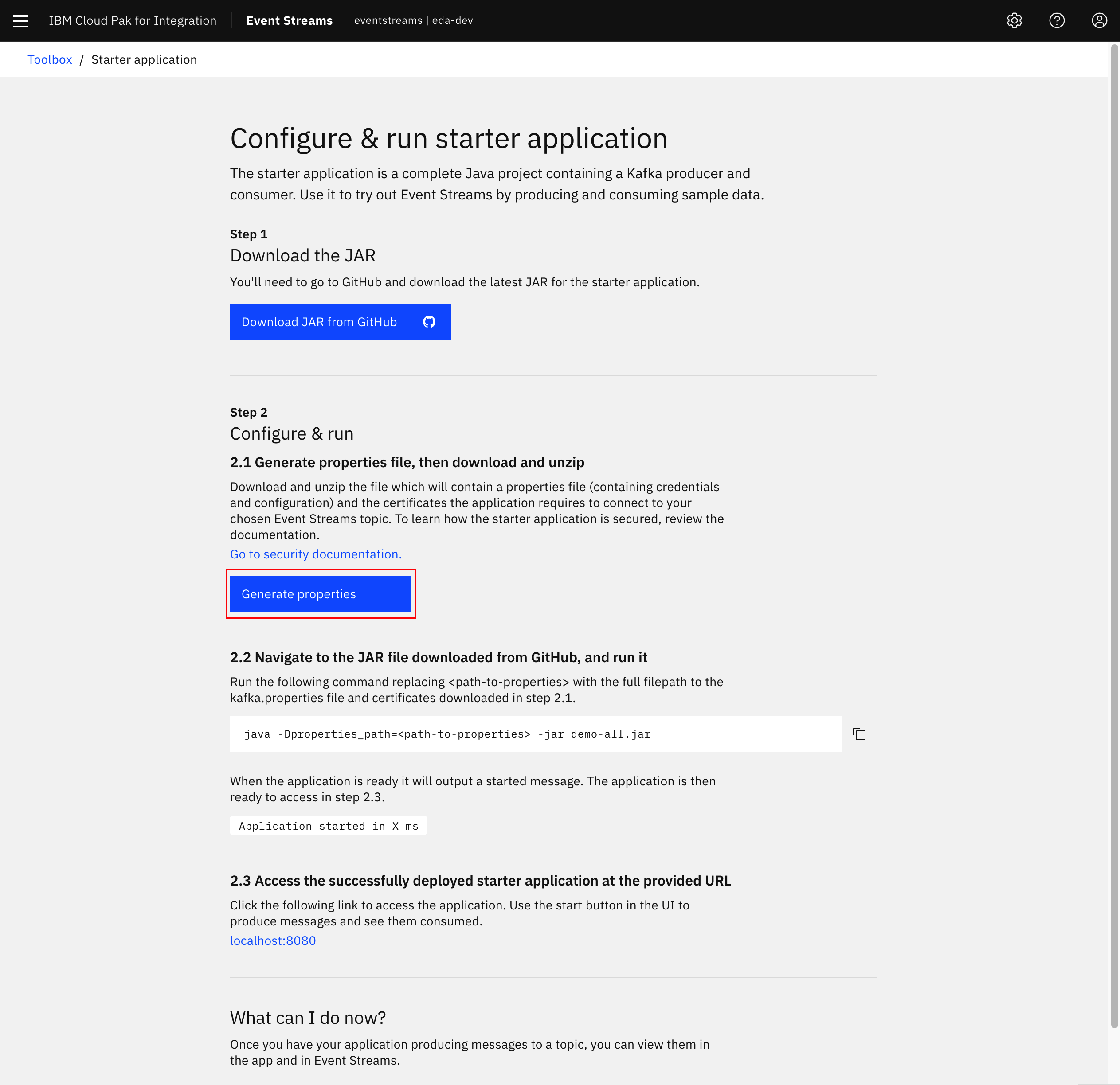Click the Generate properties button
The height and width of the screenshot is (1085, 1120).
(x=320, y=594)
